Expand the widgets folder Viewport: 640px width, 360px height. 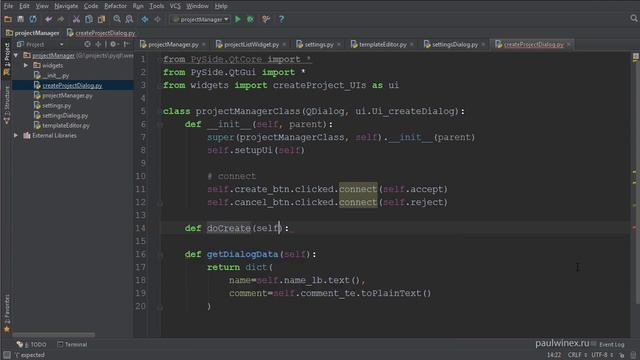pyautogui.click(x=26, y=65)
